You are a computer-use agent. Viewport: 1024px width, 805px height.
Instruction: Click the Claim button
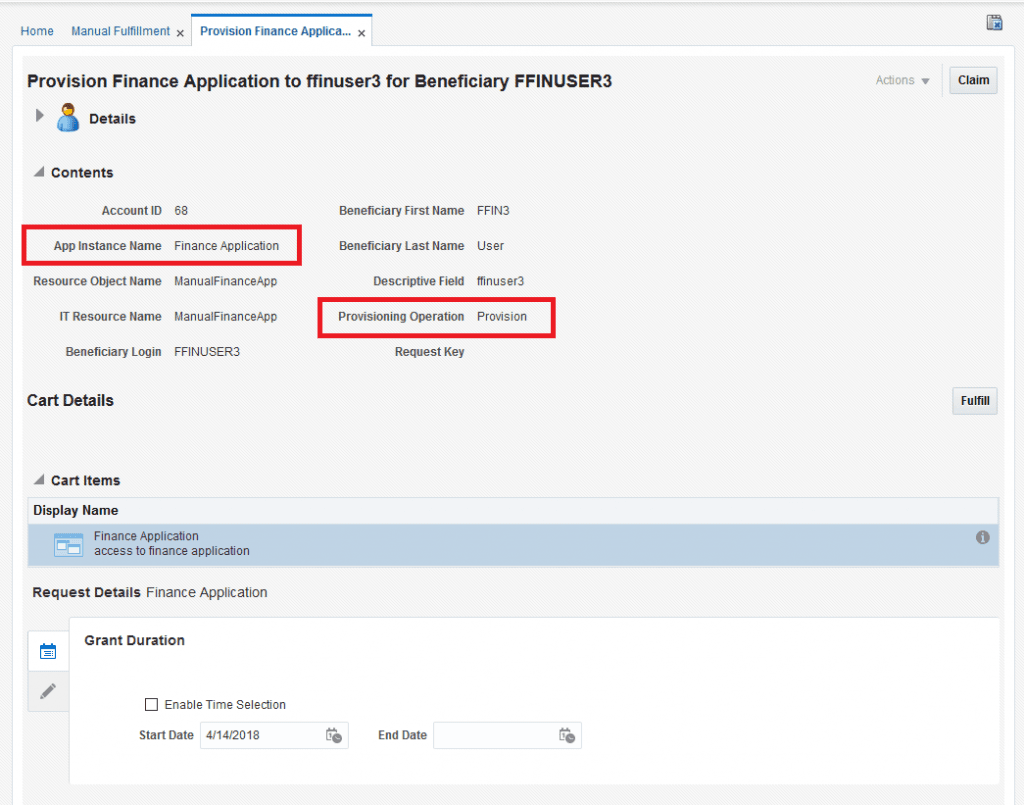973,81
